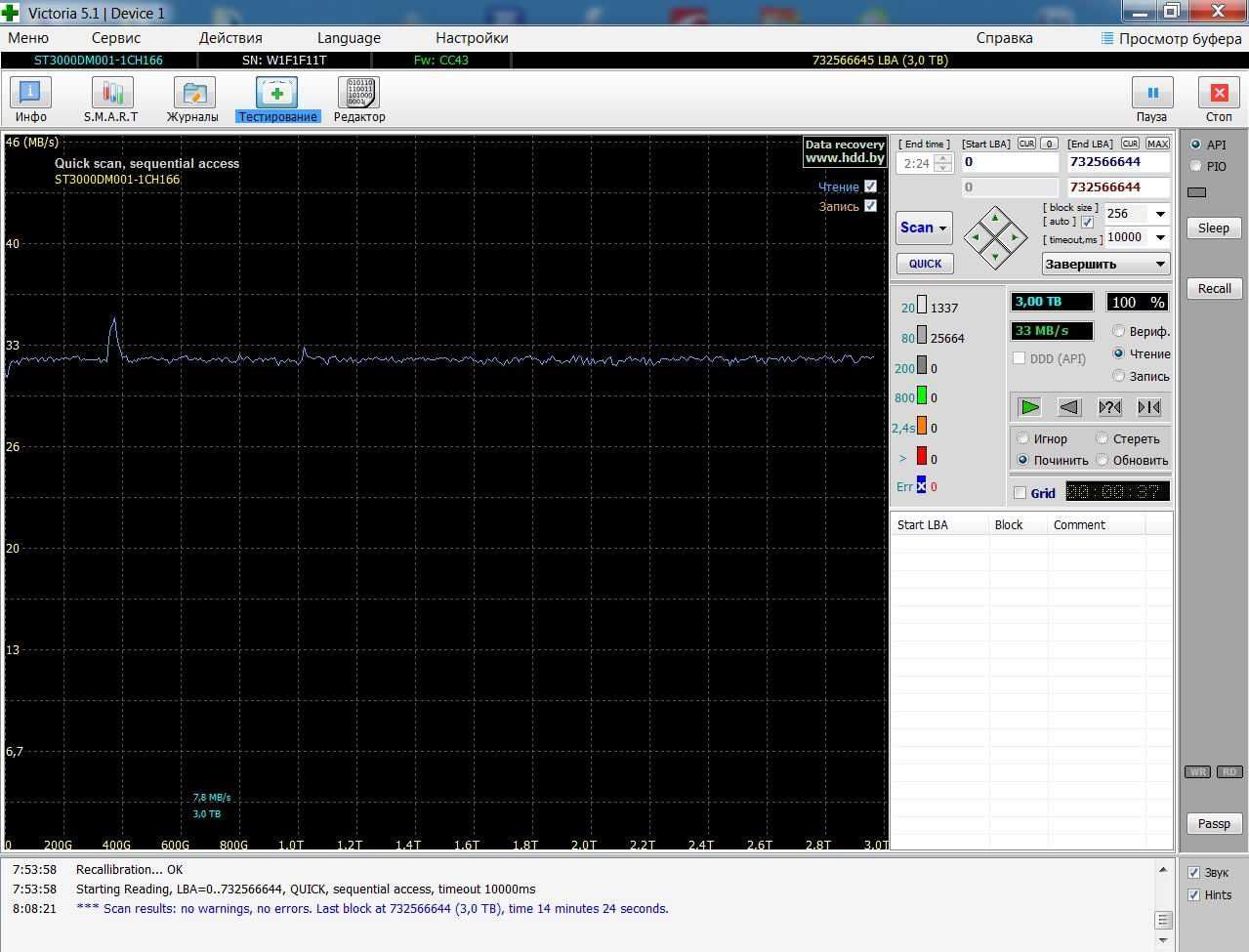Viewport: 1249px width, 952px height.
Task: Select the Стереть error action
Action: coord(1103,438)
